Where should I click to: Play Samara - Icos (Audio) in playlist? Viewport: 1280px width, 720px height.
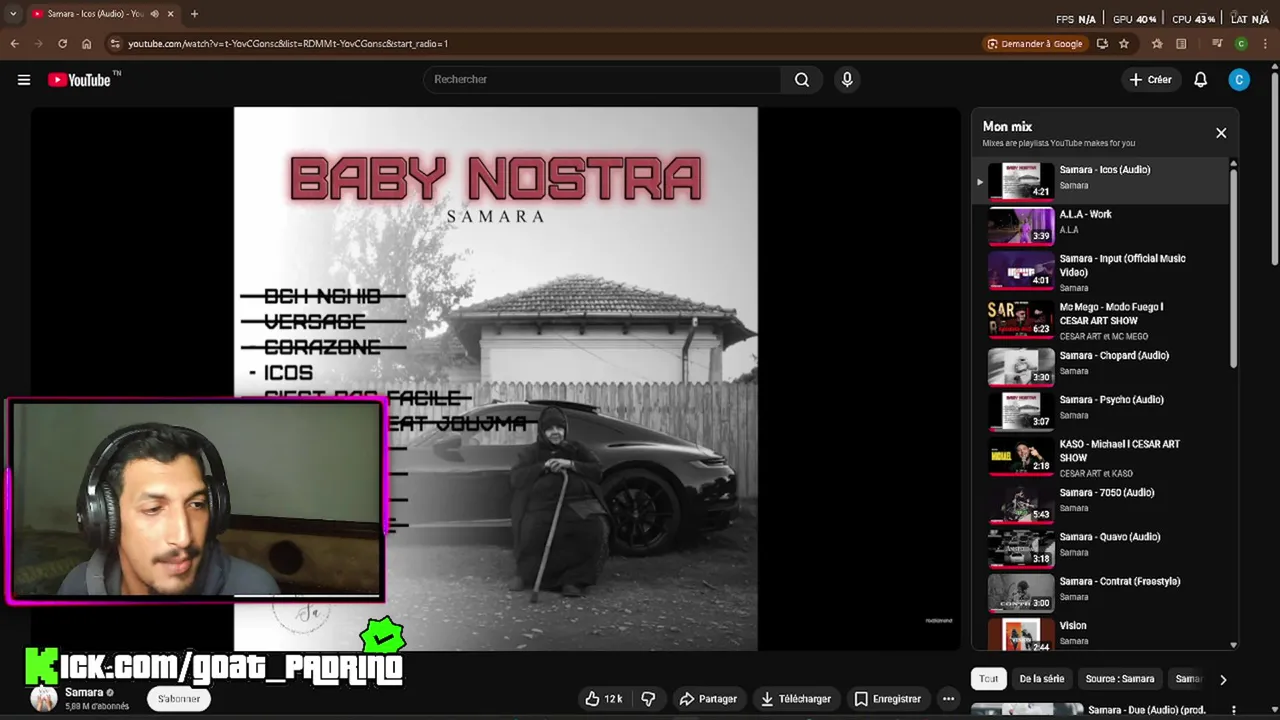click(x=1100, y=181)
